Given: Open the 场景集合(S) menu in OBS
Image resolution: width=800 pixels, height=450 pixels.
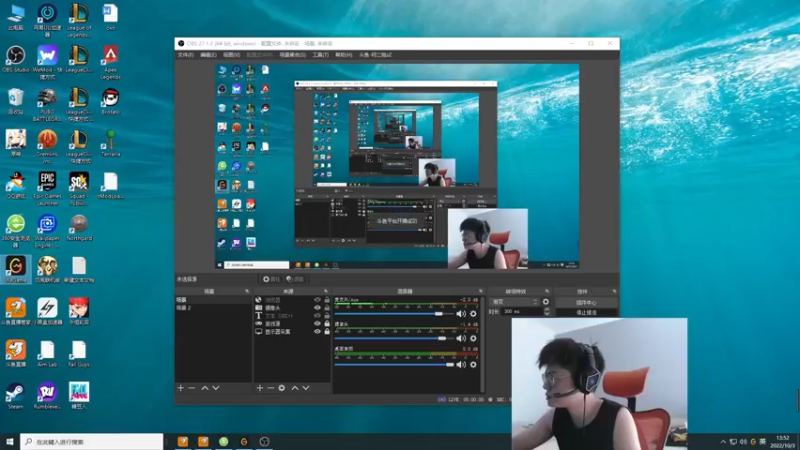Looking at the screenshot, I should 292,55.
